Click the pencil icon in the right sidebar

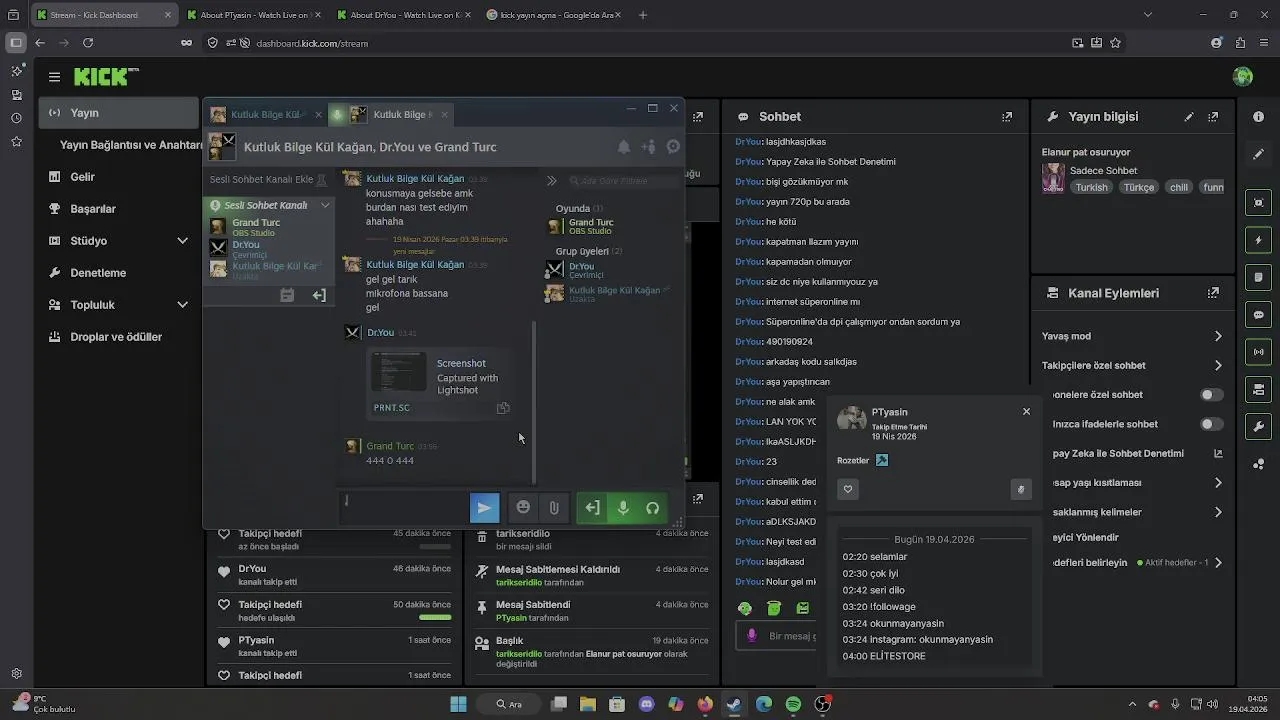pos(1259,154)
